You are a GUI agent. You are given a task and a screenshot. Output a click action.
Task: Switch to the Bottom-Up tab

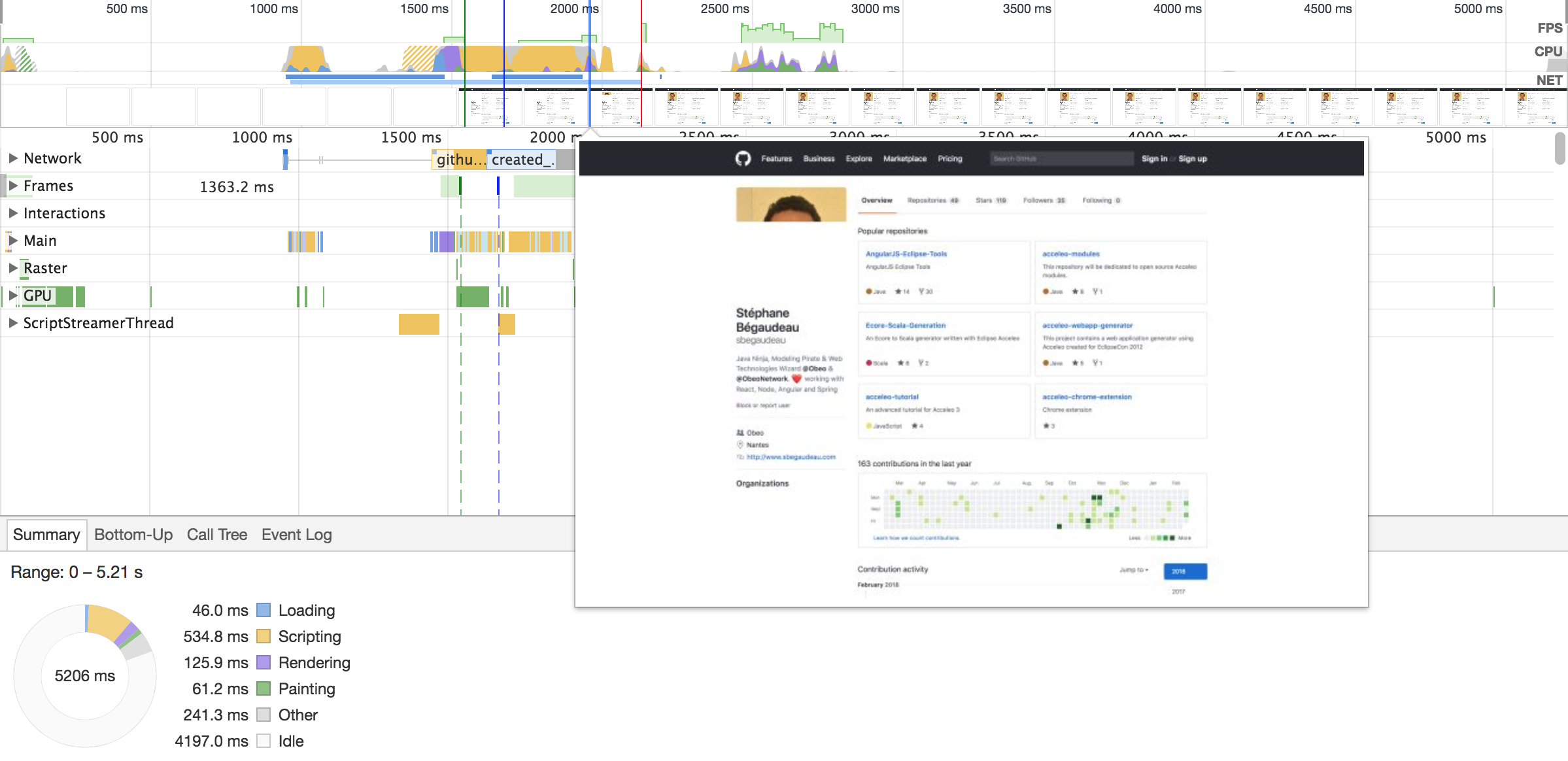133,535
